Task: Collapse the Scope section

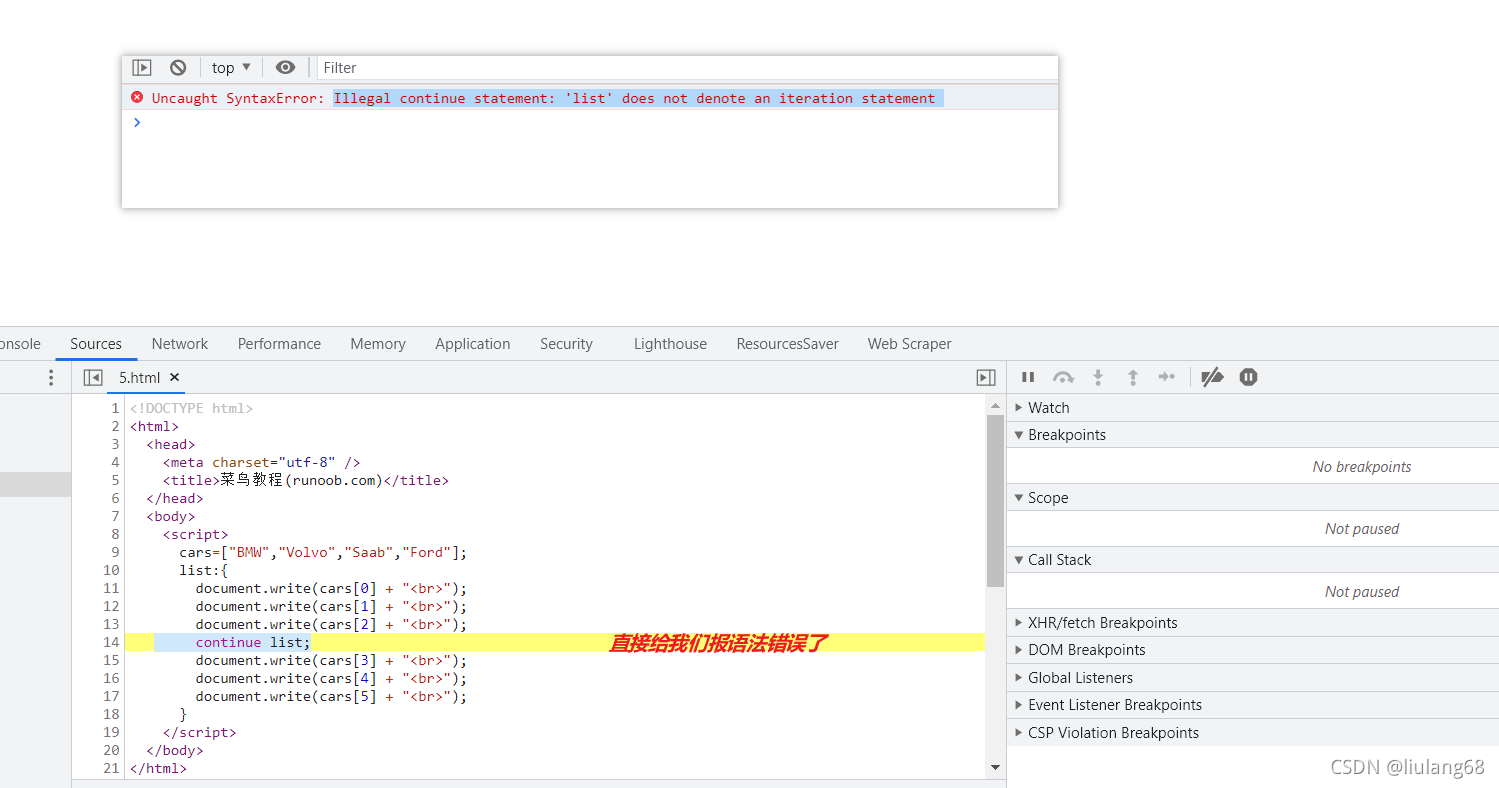Action: pyautogui.click(x=1253, y=497)
